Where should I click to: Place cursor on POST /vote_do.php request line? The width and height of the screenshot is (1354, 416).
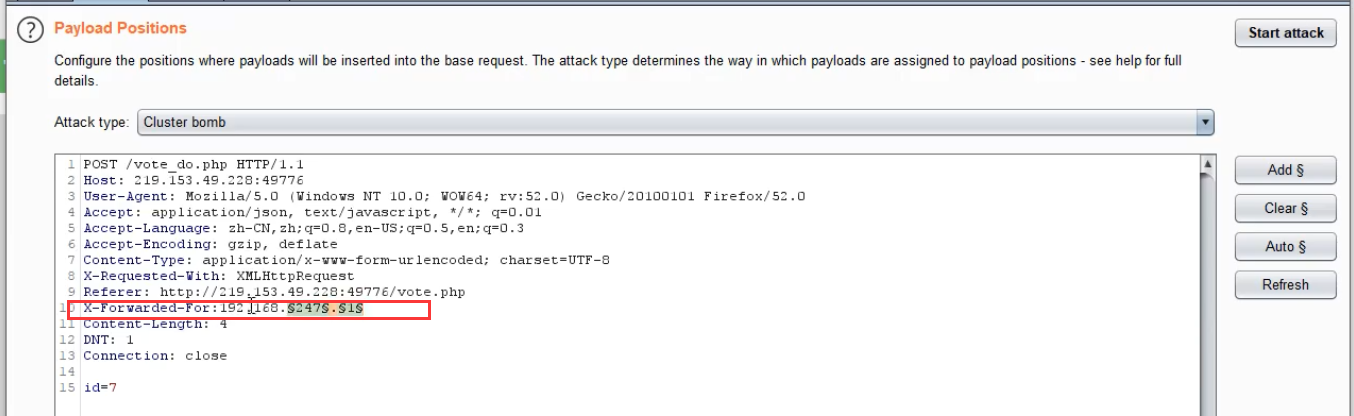(x=180, y=164)
